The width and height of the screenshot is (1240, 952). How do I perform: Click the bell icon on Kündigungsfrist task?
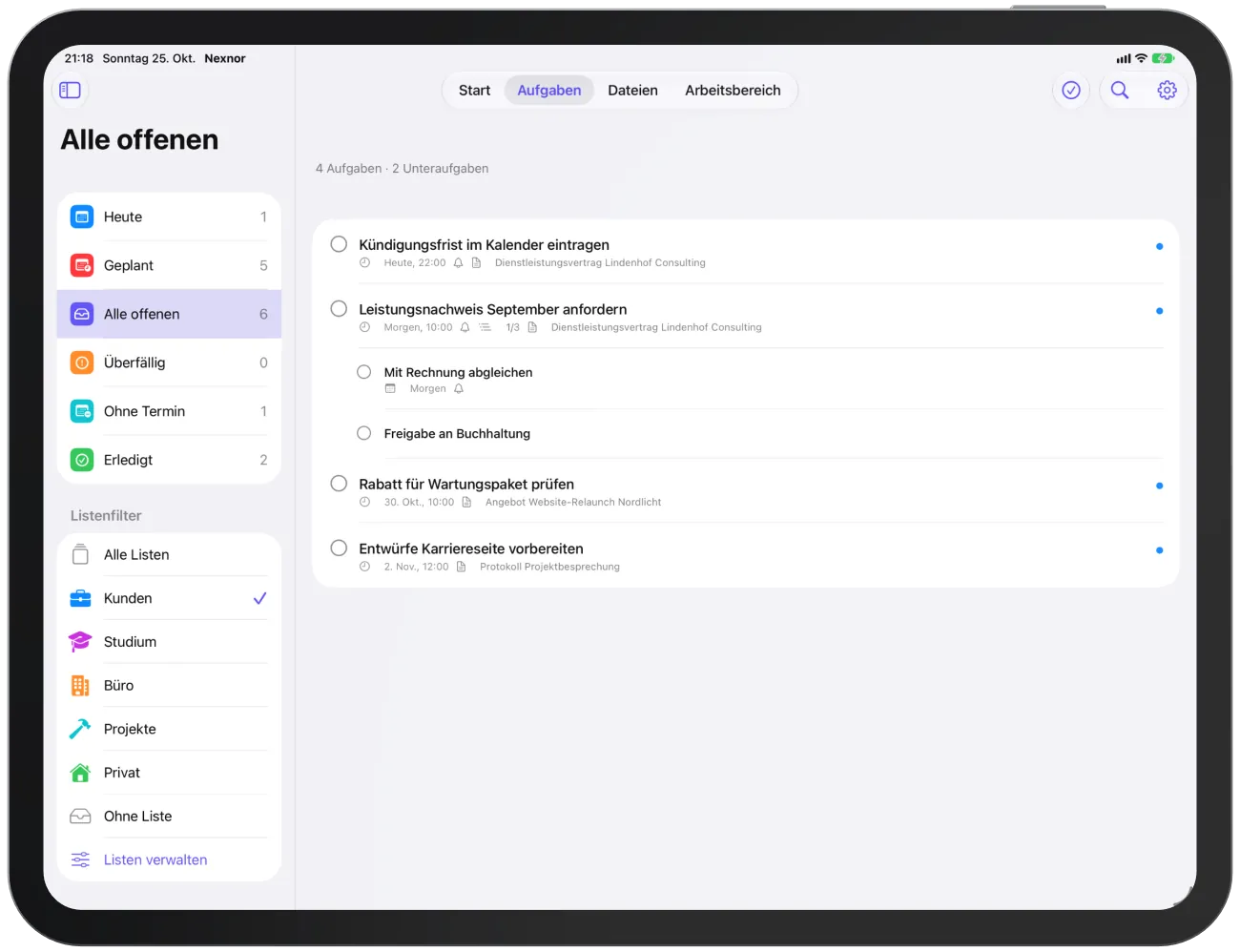(x=458, y=263)
